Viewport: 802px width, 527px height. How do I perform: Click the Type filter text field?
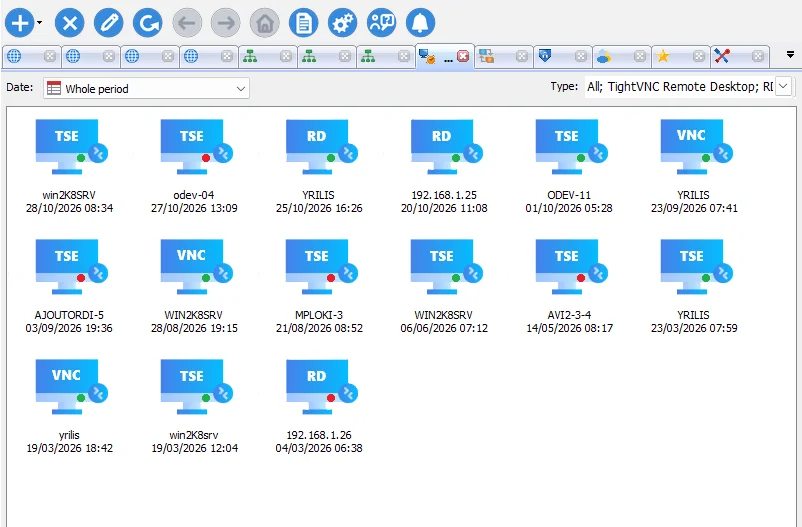tap(680, 86)
